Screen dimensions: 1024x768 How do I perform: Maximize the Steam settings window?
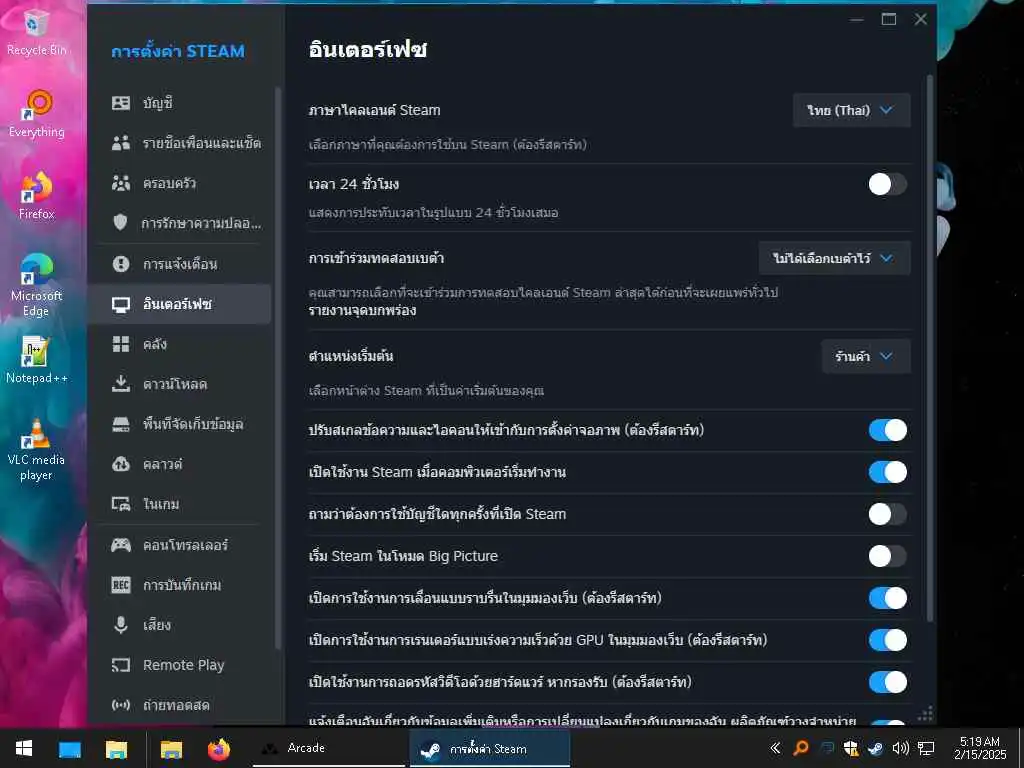[889, 19]
